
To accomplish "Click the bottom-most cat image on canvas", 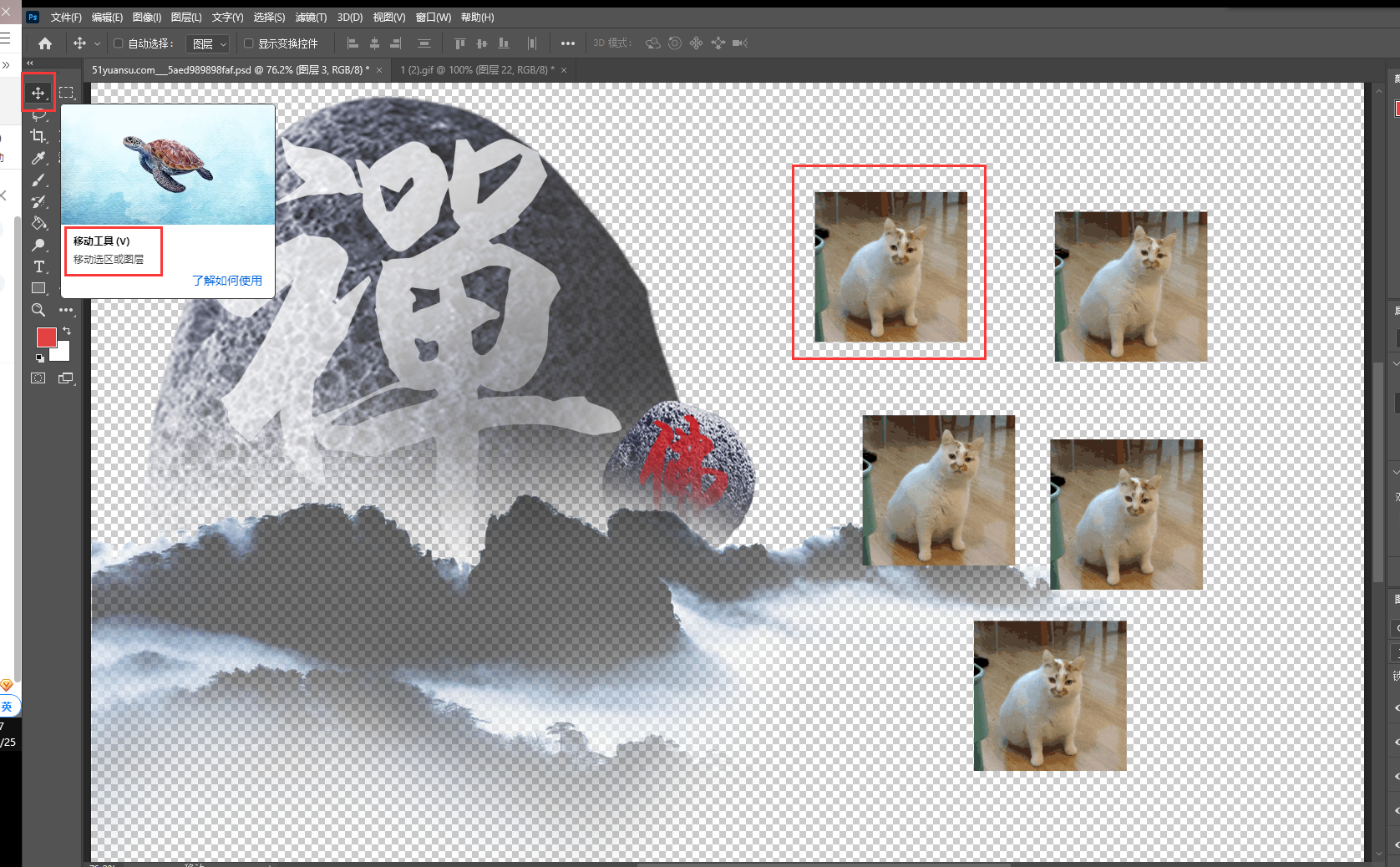I will click(x=1050, y=696).
